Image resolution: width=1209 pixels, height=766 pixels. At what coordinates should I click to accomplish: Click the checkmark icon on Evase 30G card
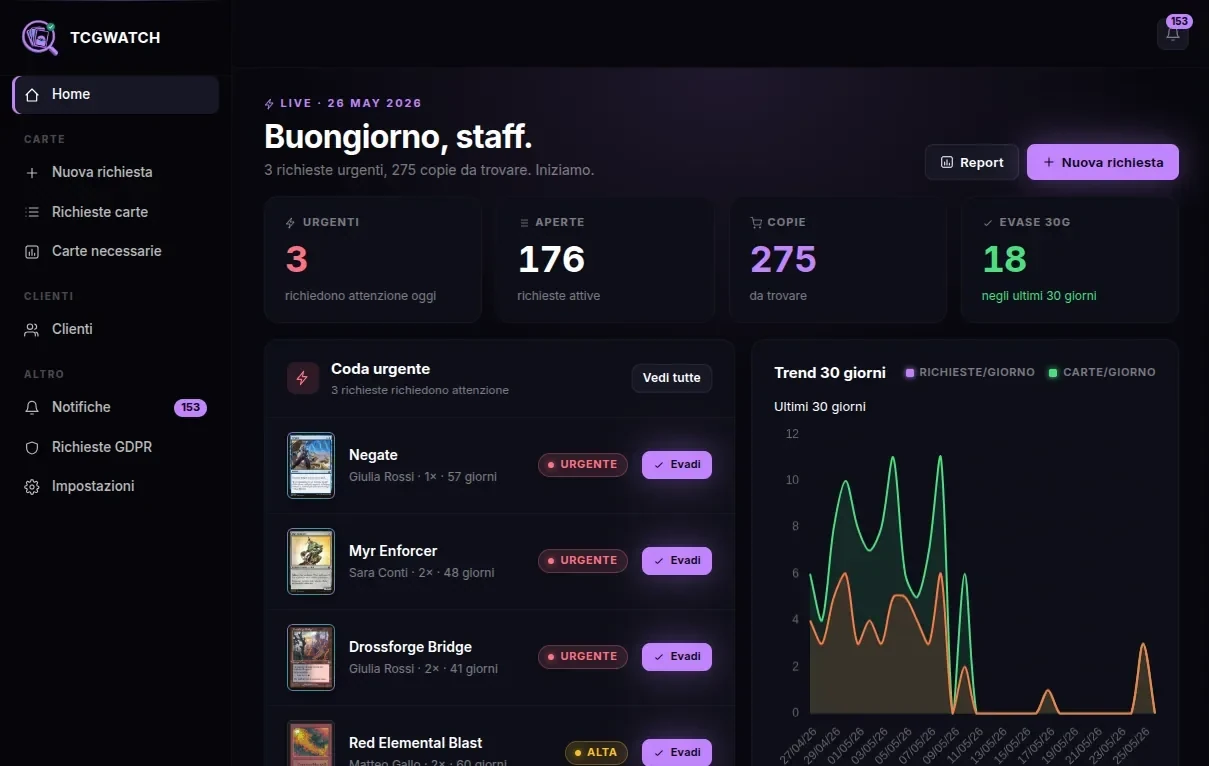988,223
